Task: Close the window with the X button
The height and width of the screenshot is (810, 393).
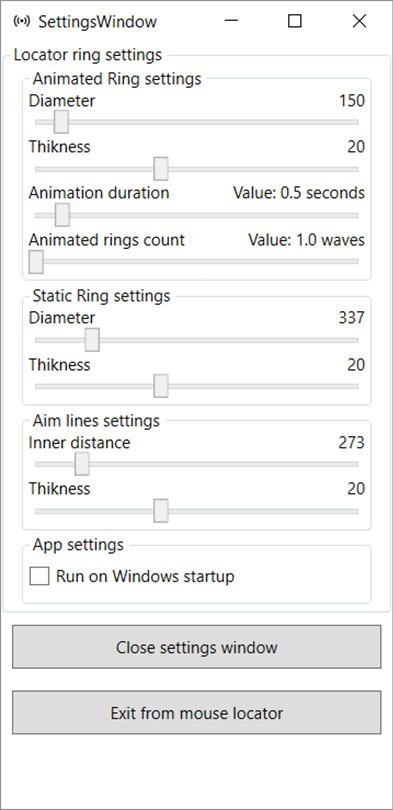Action: tap(359, 21)
